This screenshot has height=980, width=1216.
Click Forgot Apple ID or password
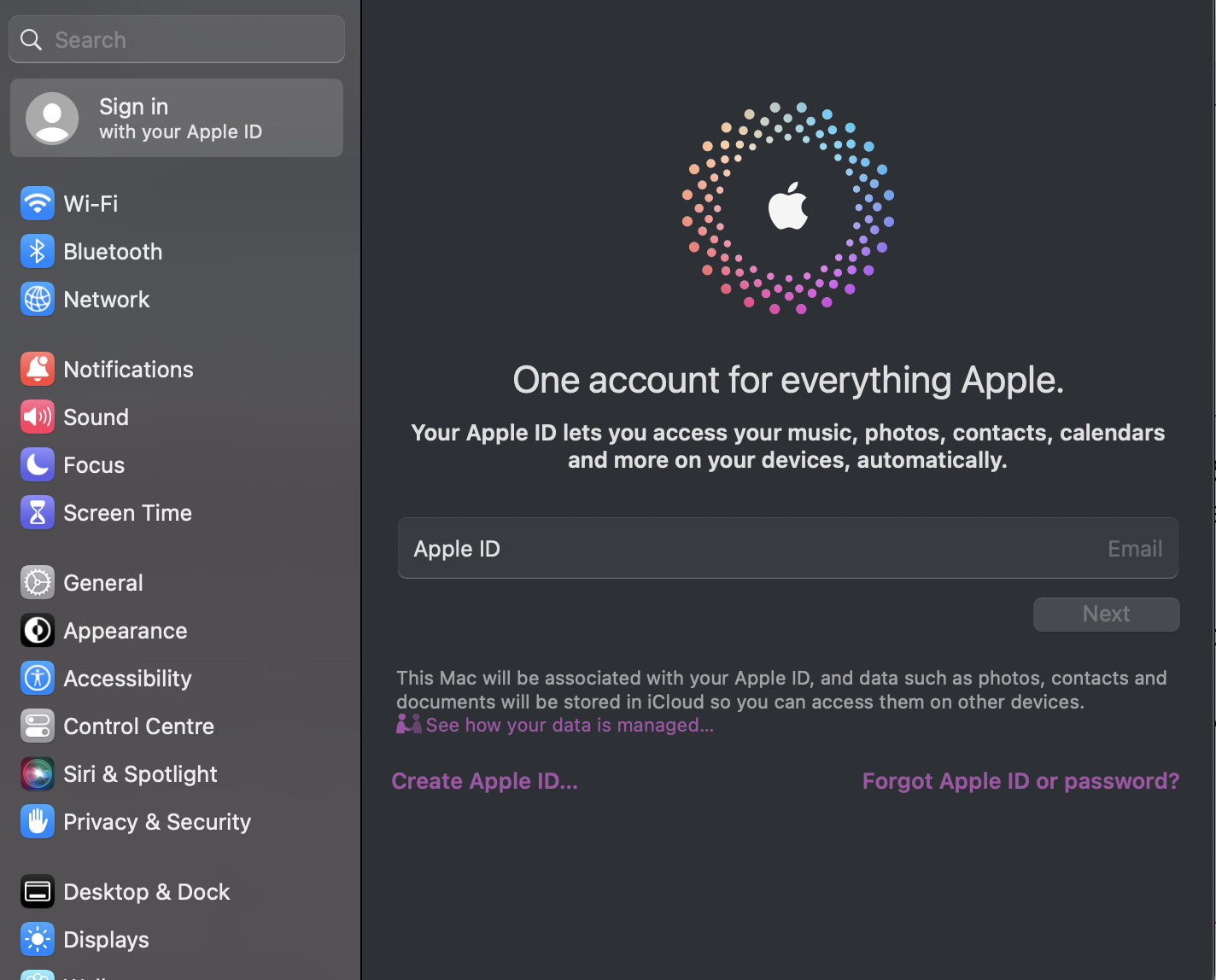click(x=1020, y=781)
